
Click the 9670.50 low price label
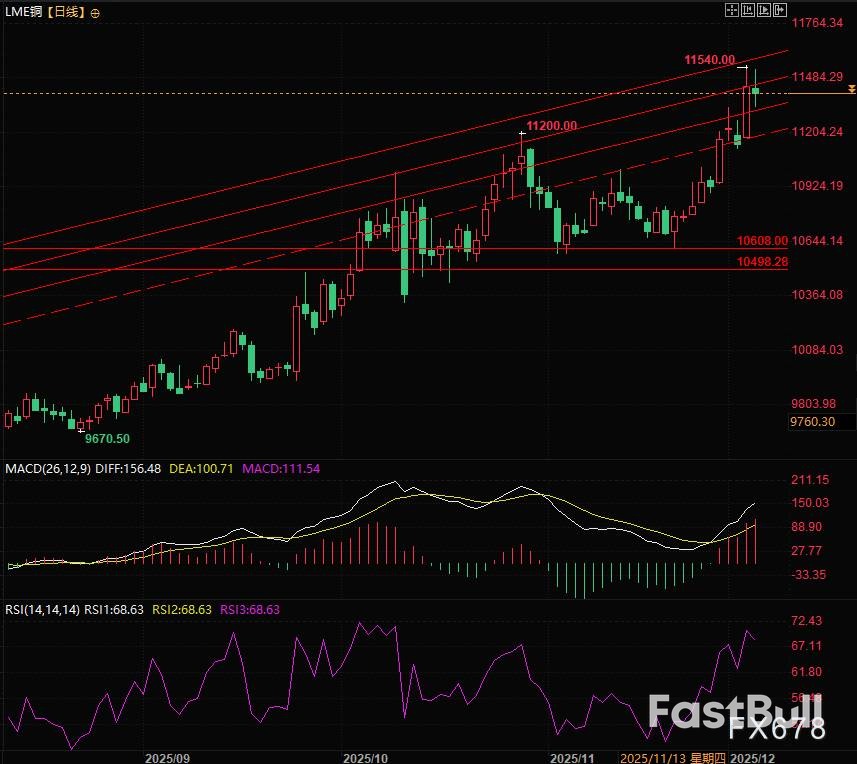point(107,438)
